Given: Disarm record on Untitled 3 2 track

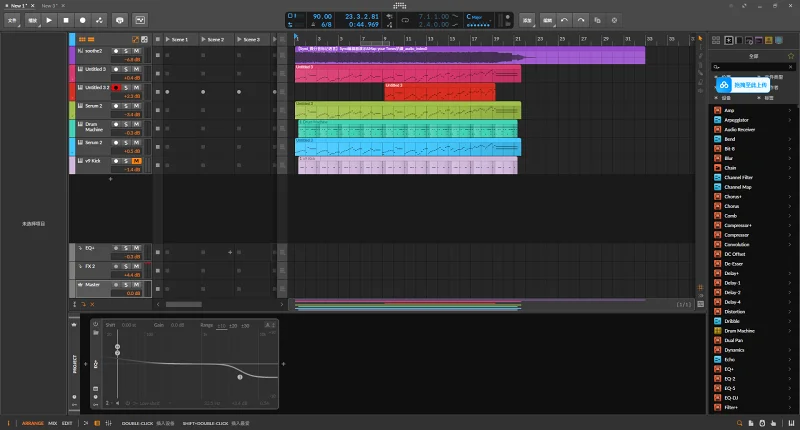Looking at the screenshot, I should pos(116,87).
